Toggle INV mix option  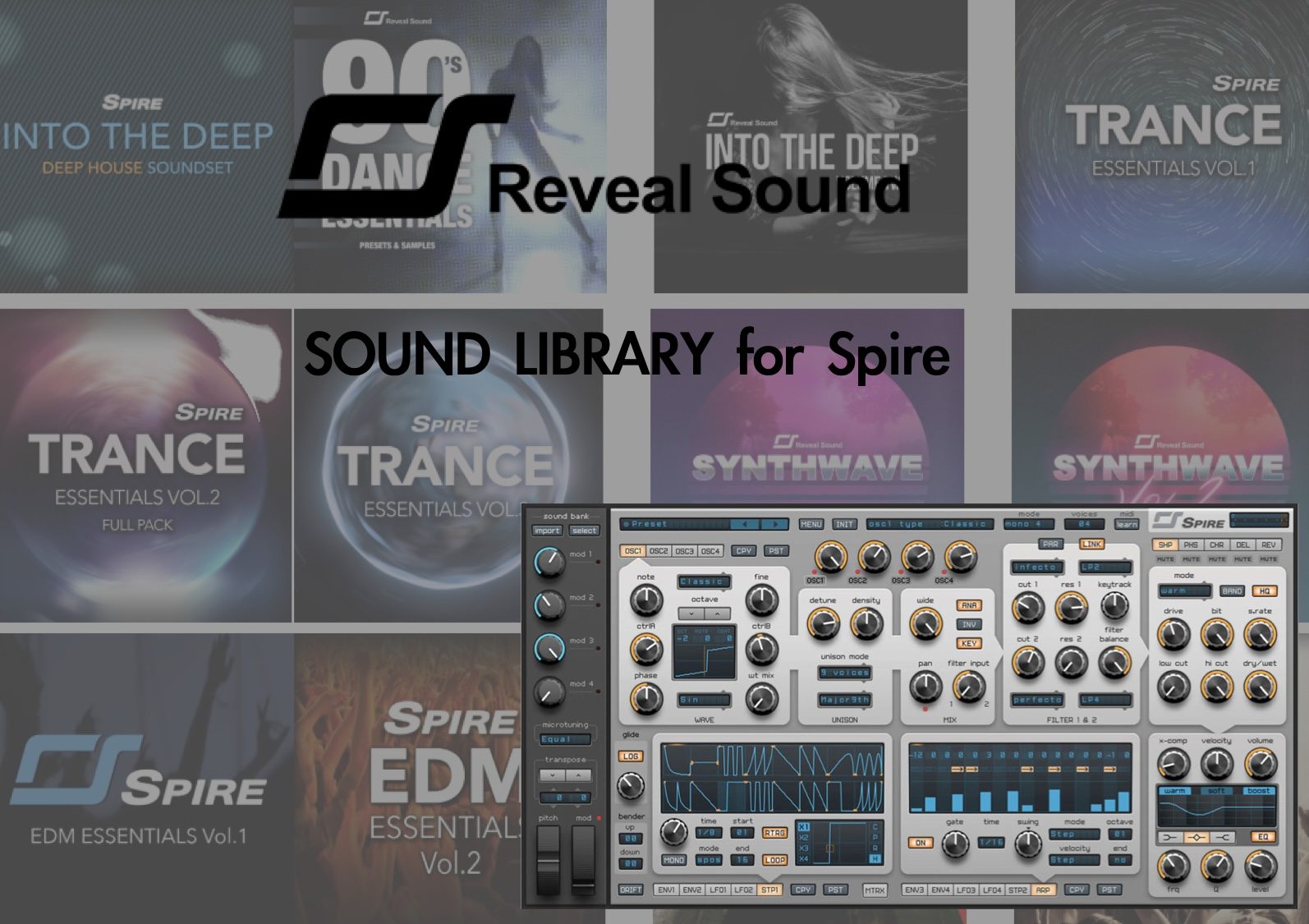coord(969,624)
